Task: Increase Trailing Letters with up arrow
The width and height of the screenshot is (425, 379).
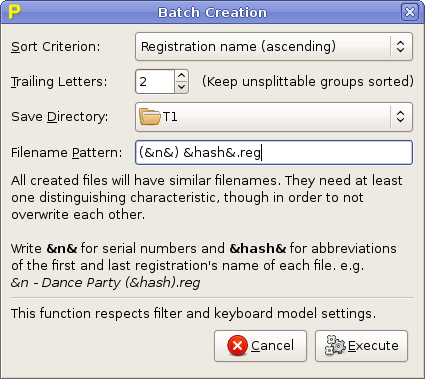Action: pos(181,76)
